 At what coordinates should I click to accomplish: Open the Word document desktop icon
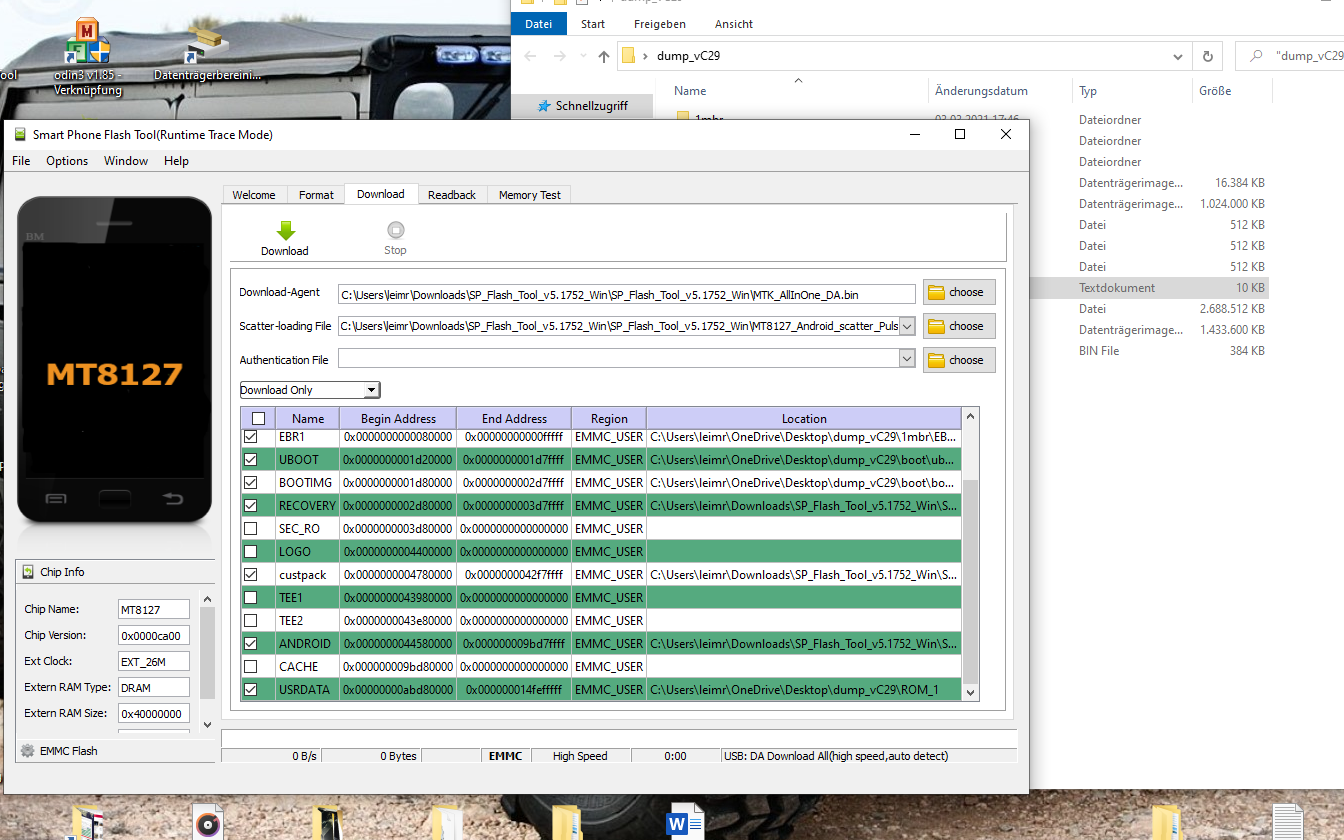click(x=685, y=823)
